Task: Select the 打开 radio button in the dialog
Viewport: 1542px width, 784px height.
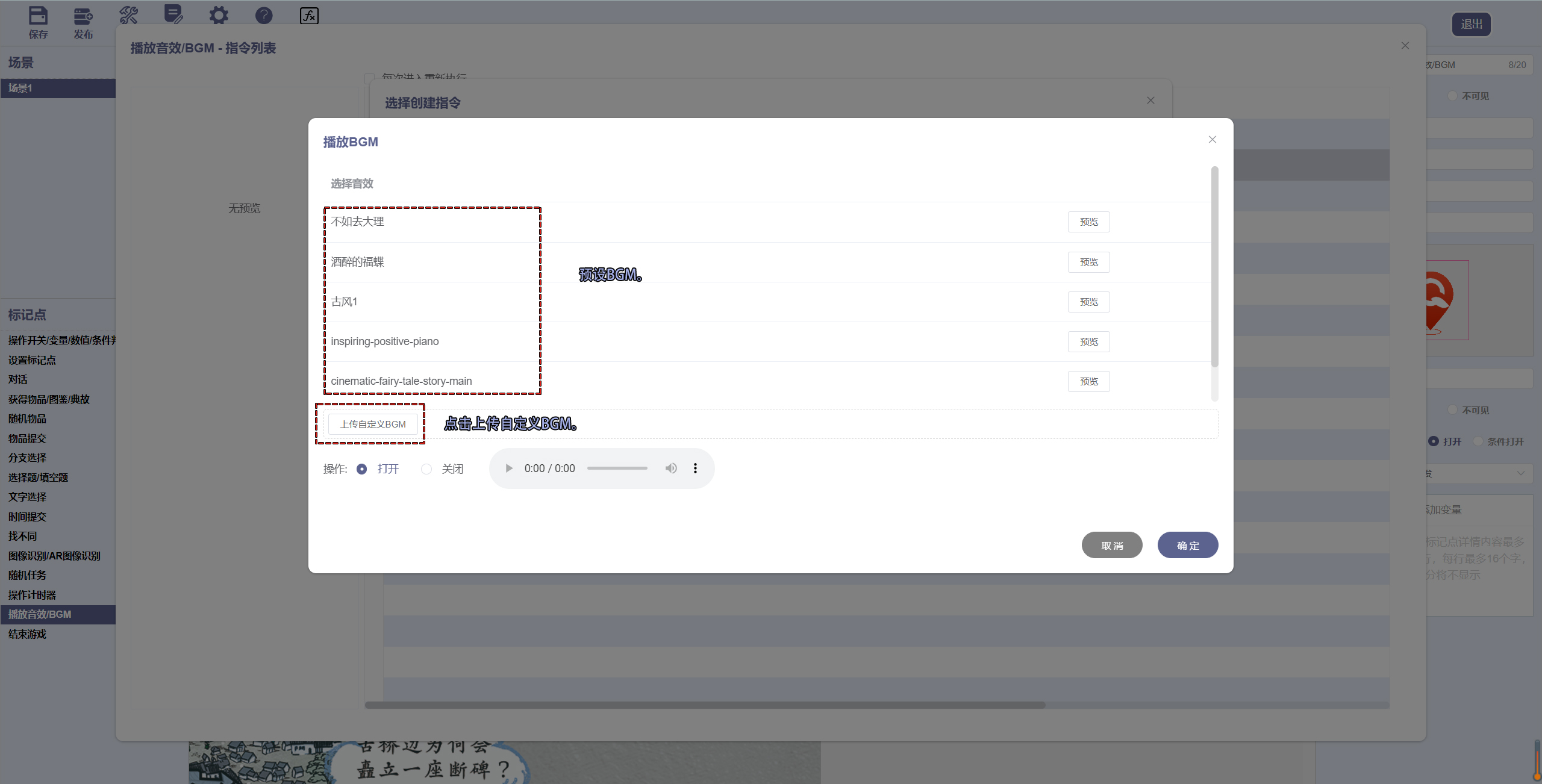Action: 361,469
